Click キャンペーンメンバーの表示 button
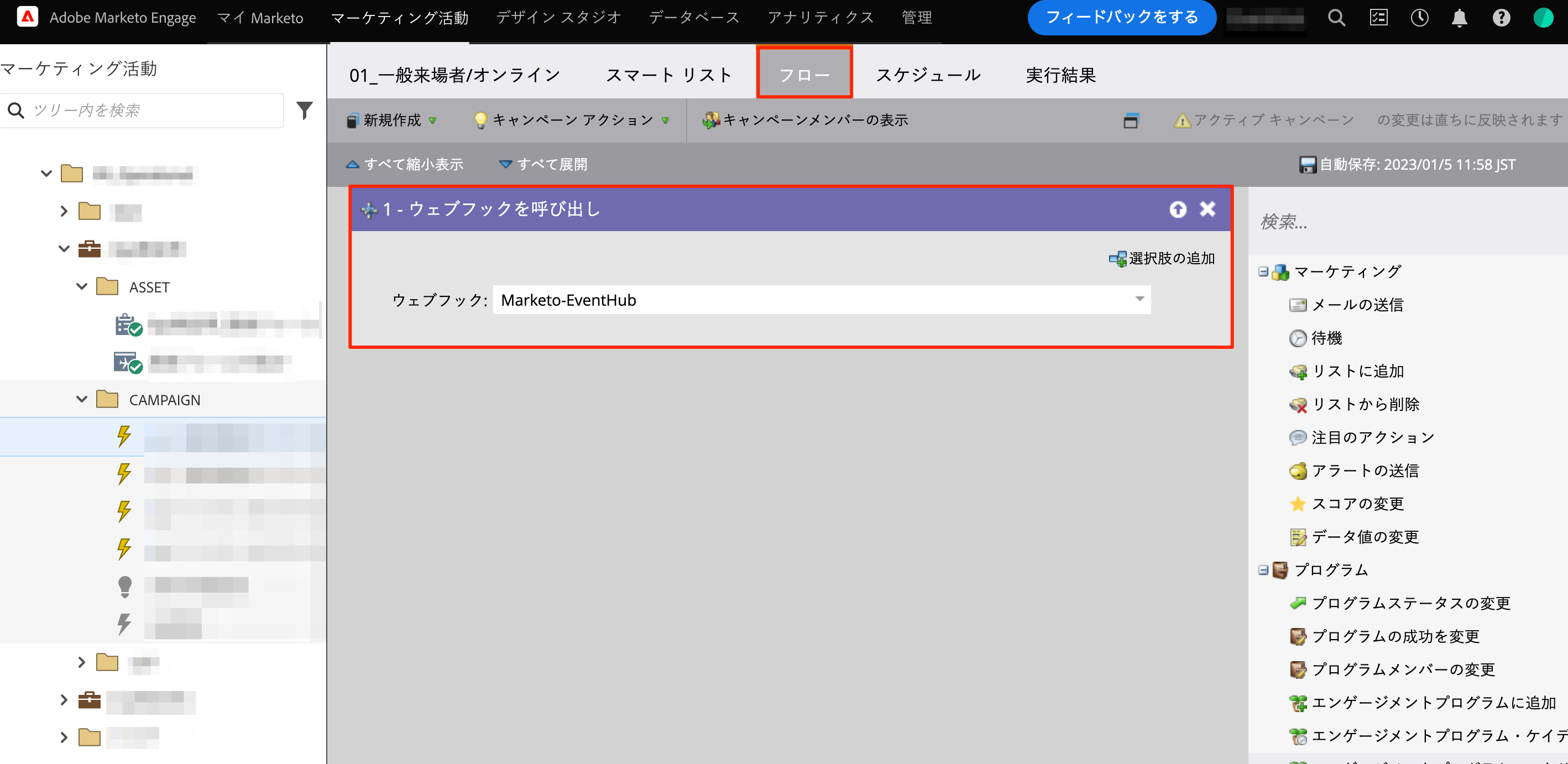Image resolution: width=1568 pixels, height=764 pixels. coord(804,121)
